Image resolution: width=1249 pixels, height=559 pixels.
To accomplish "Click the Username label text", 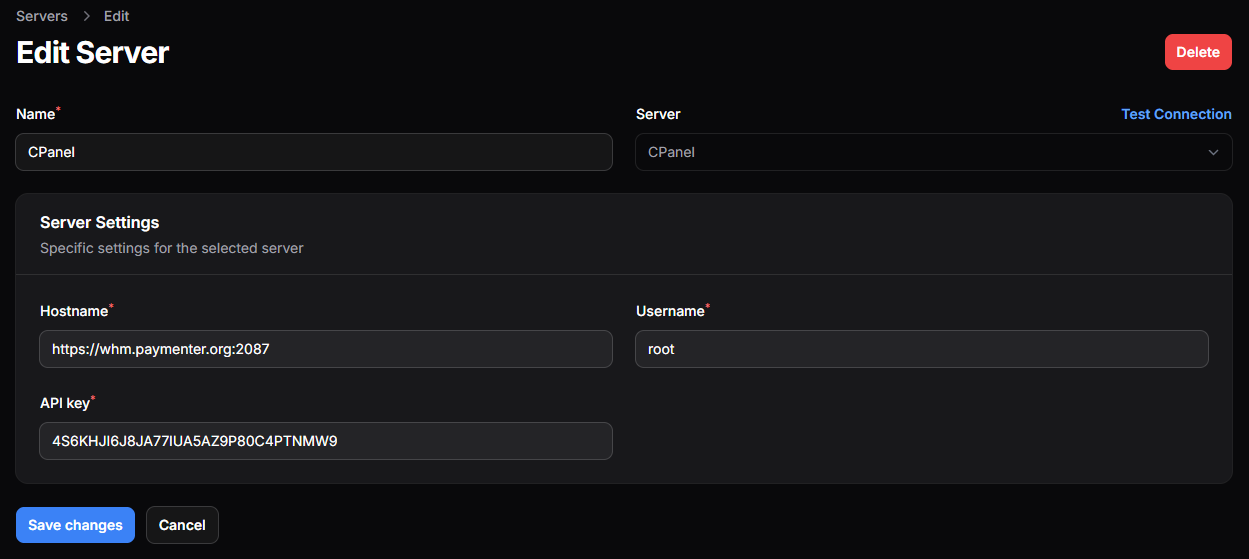I will click(670, 311).
